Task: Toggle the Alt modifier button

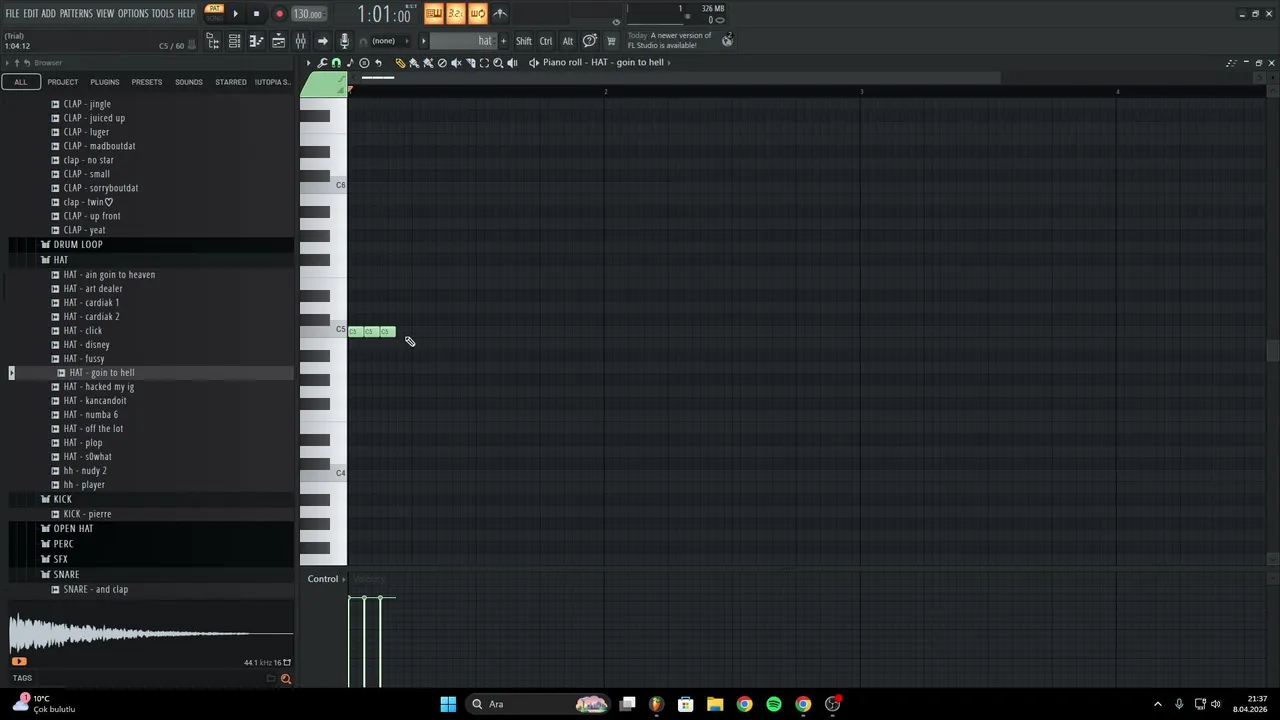Action: [x=568, y=41]
